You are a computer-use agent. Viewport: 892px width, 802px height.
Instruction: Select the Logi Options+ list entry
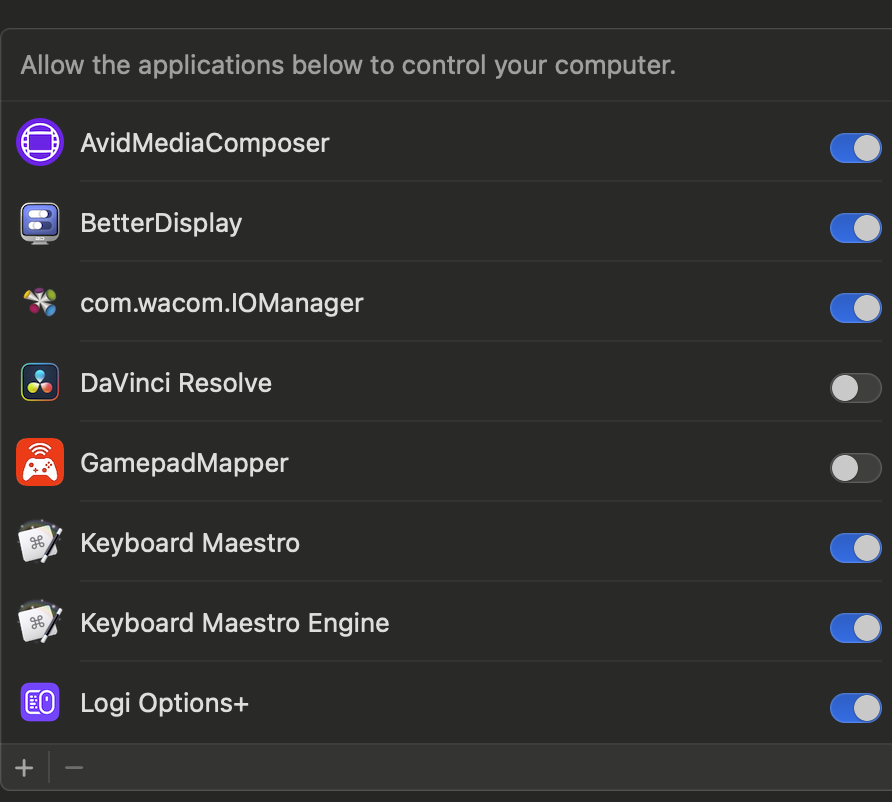coord(446,702)
